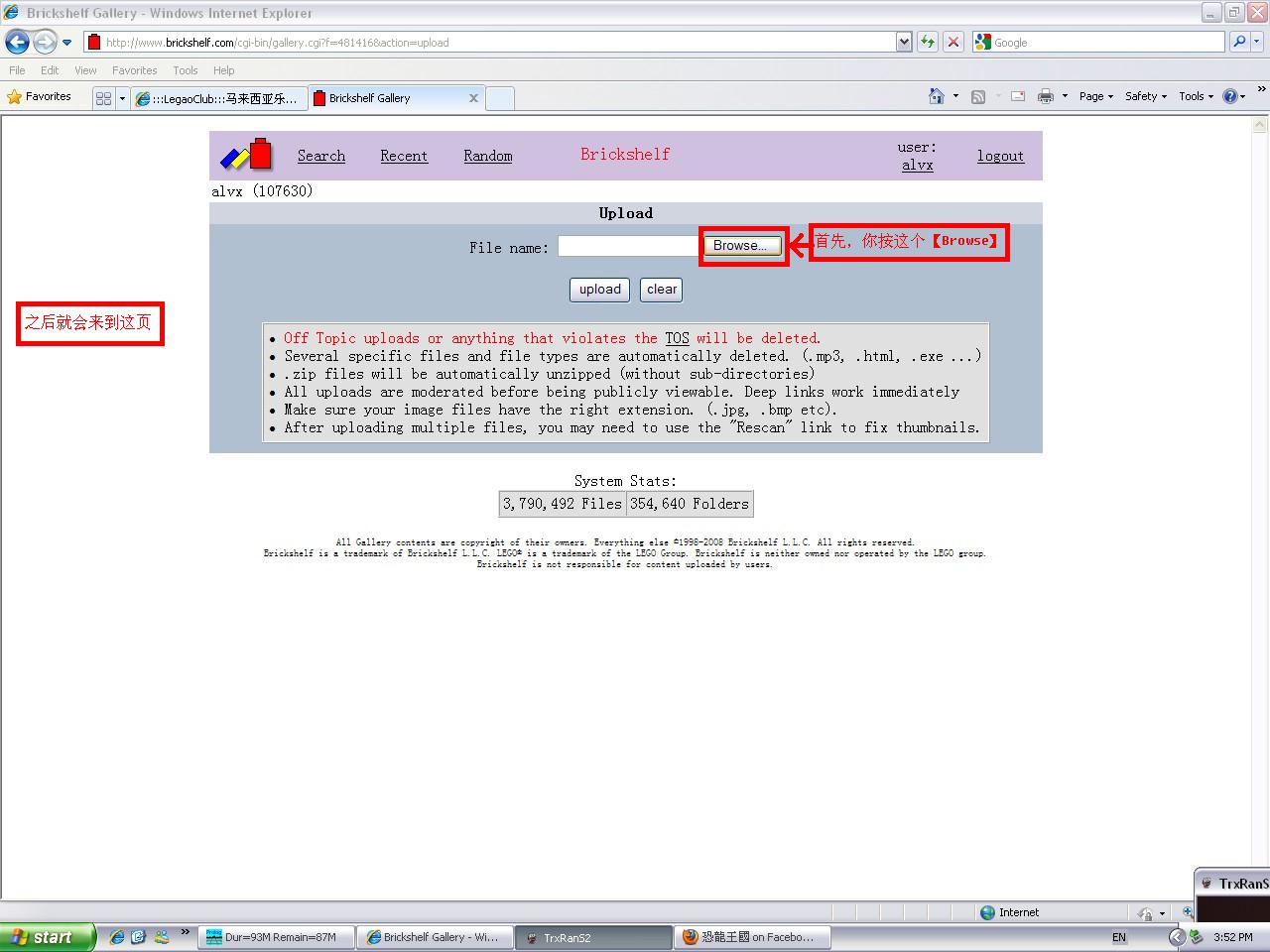Viewport: 1270px width, 952px height.
Task: Go forward to the next page
Action: pyautogui.click(x=45, y=42)
